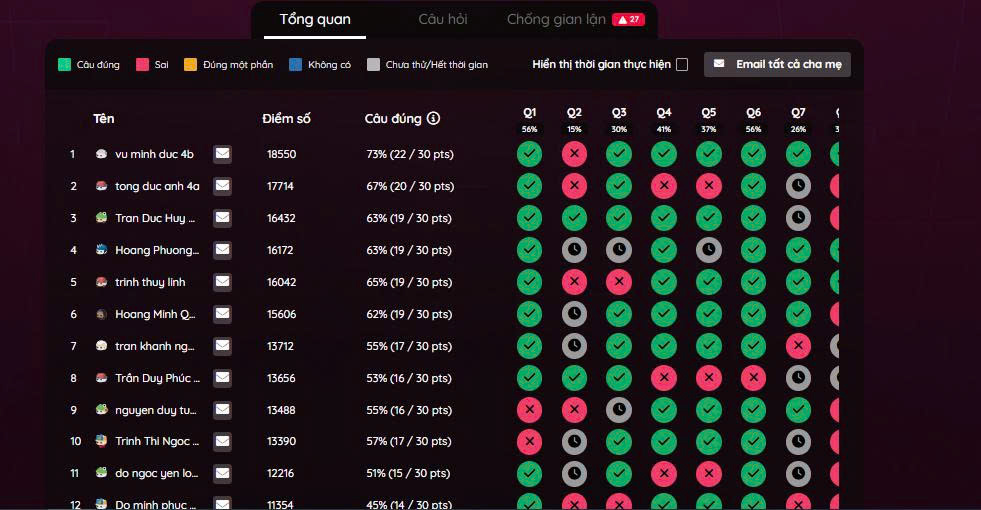Click avatar of Tran Duc Huy

tap(101, 218)
